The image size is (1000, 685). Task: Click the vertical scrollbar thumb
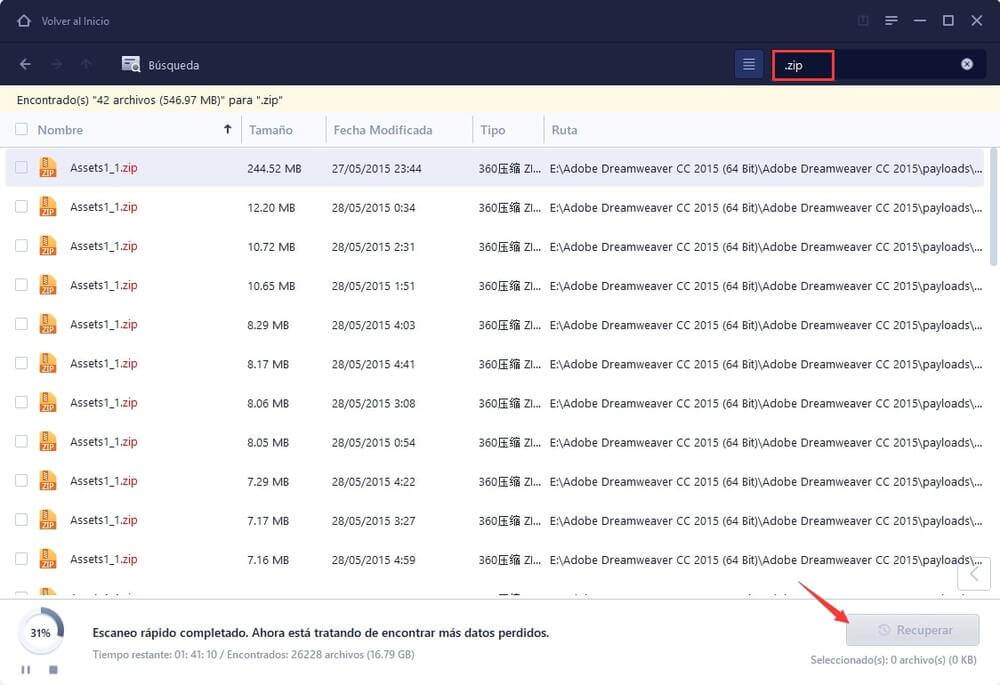pyautogui.click(x=994, y=207)
